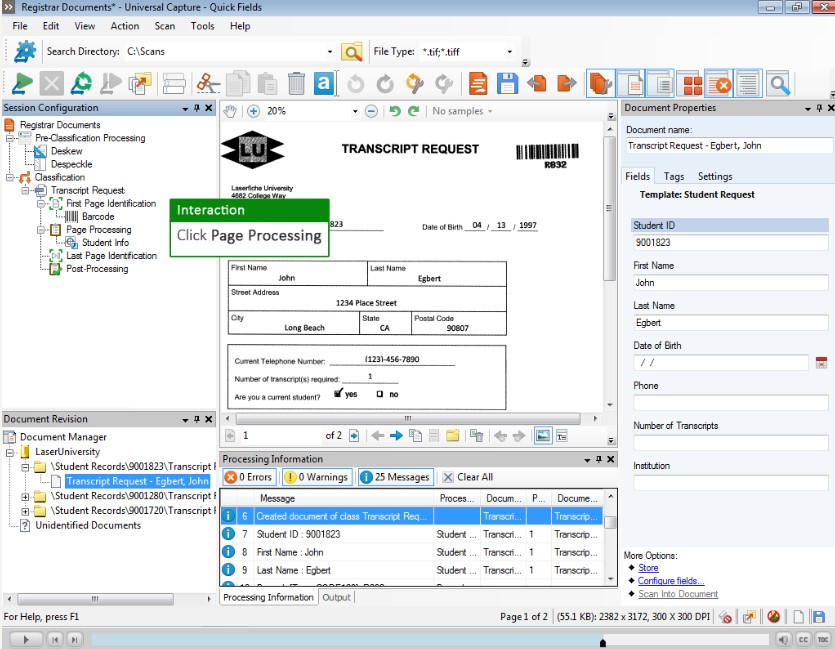The width and height of the screenshot is (835, 649).
Task: Open the File Type dropdown
Action: pos(510,52)
